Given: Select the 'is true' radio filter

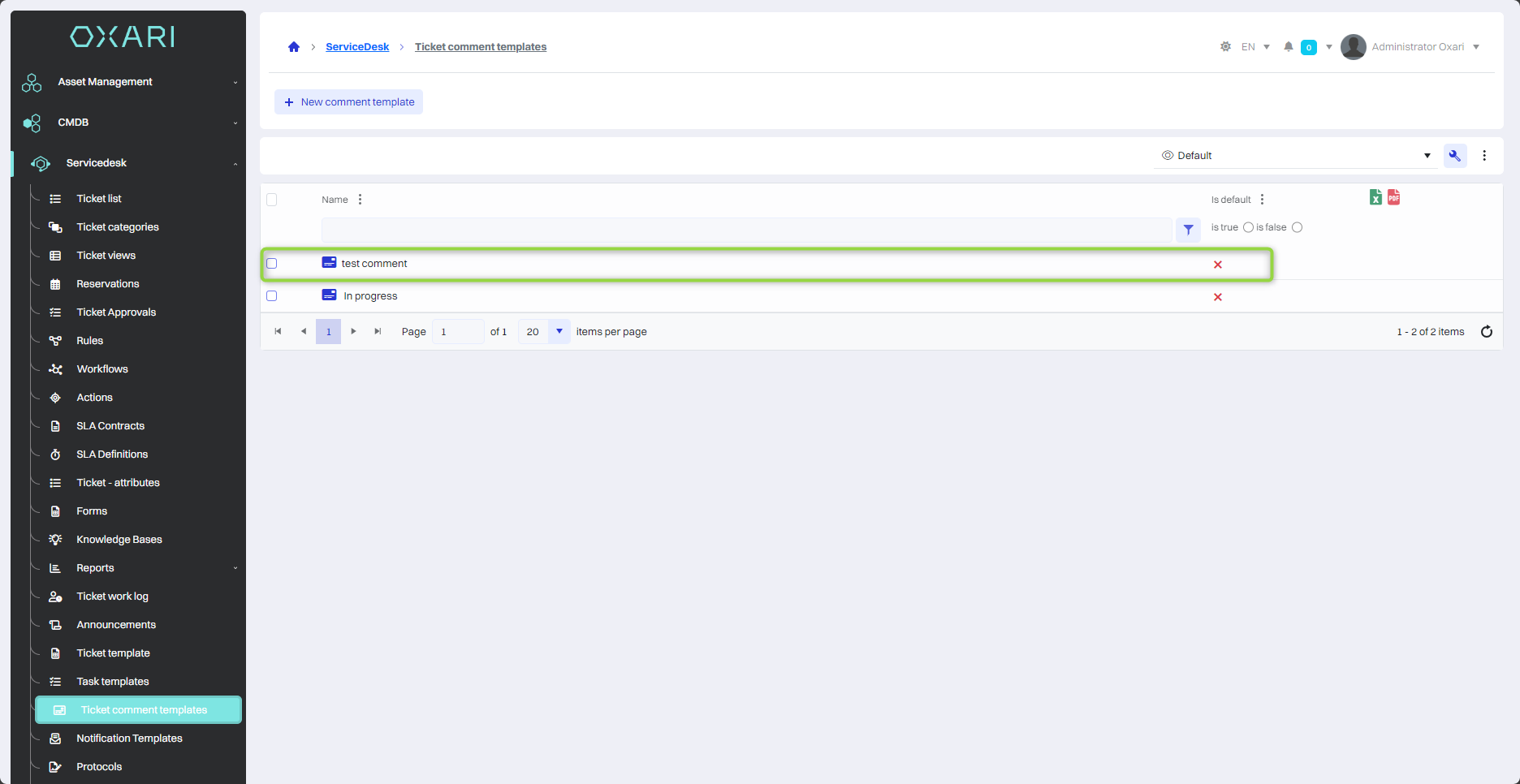Looking at the screenshot, I should pyautogui.click(x=1248, y=227).
